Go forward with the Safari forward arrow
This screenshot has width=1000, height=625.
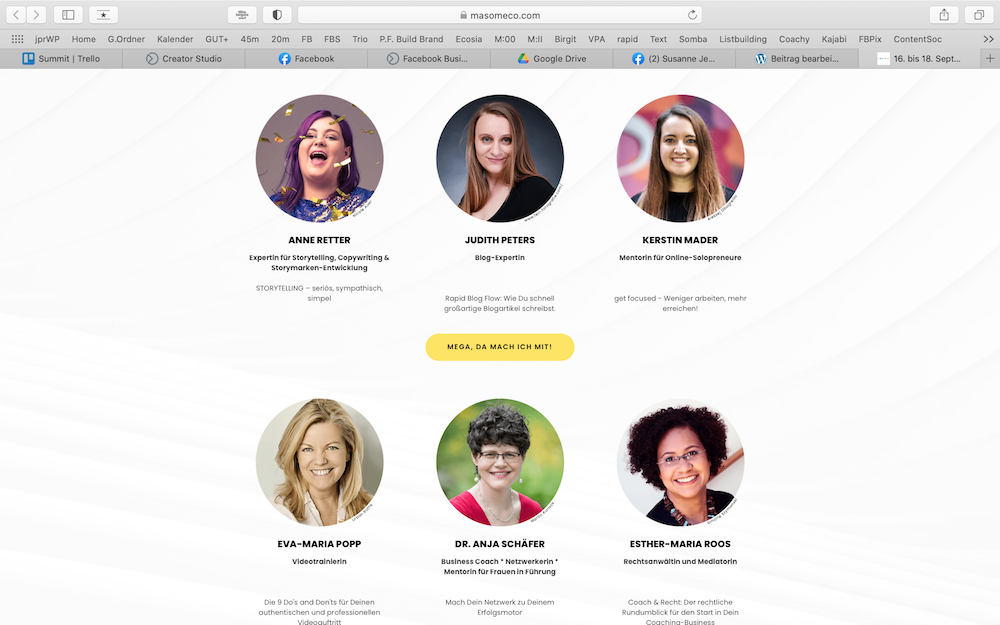click(x=36, y=15)
